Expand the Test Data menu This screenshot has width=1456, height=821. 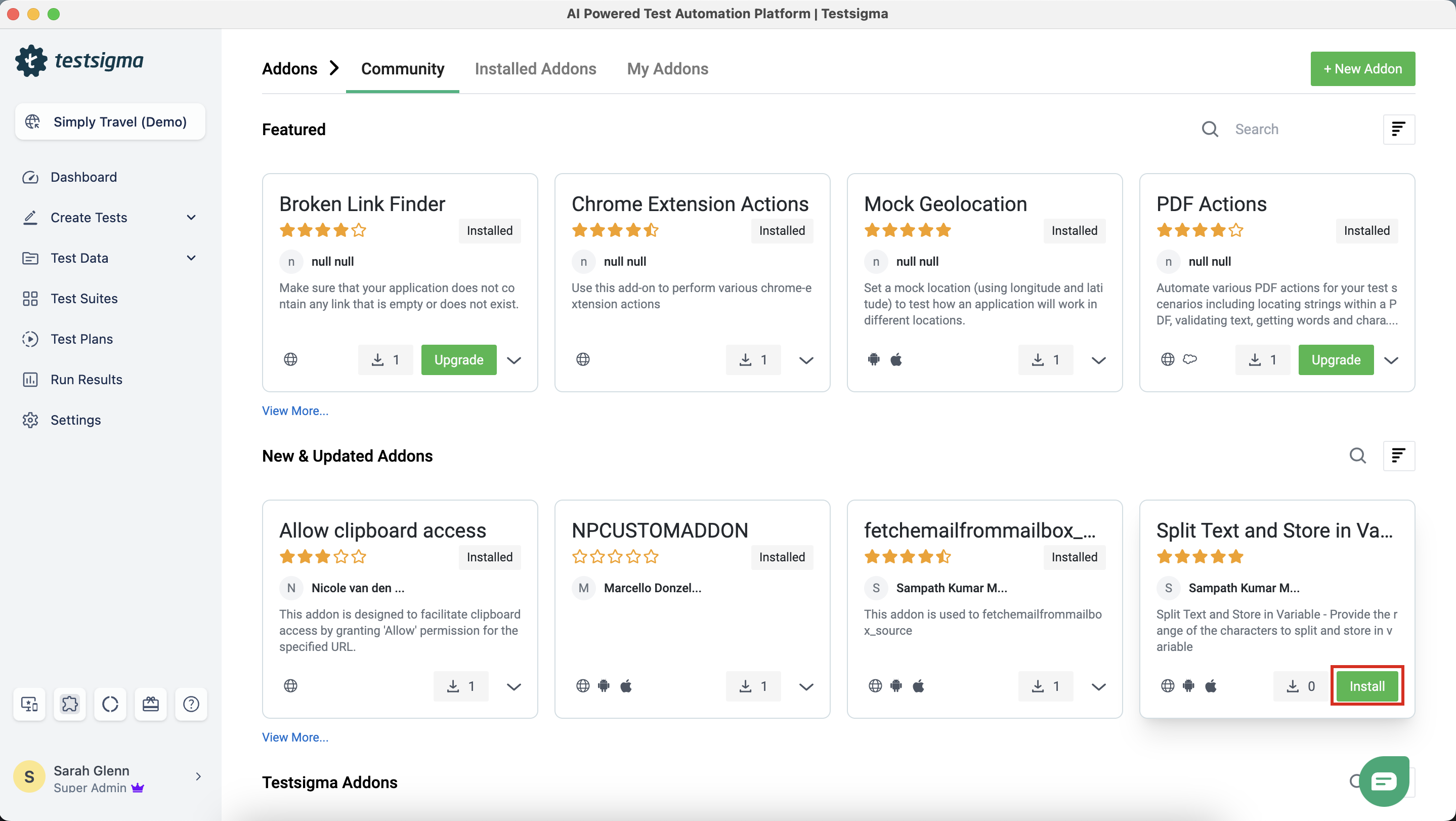pos(191,258)
